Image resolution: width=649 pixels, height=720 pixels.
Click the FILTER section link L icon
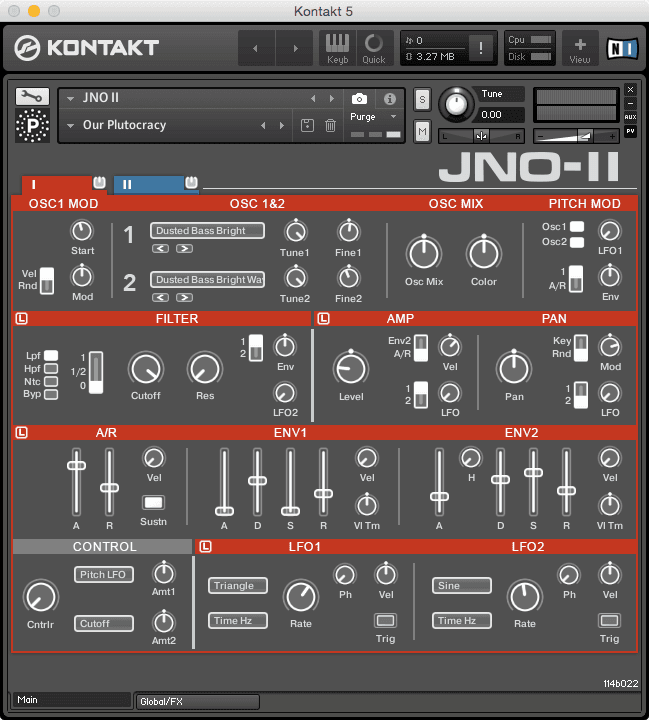22,318
